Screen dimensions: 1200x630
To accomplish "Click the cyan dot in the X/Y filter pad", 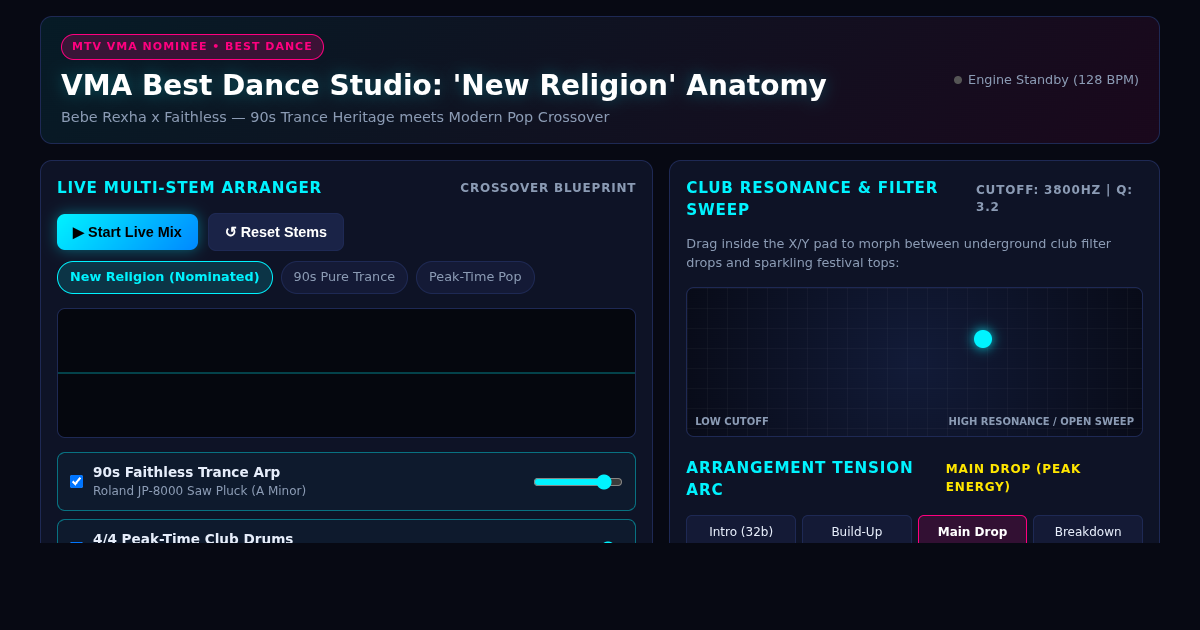I will (x=983, y=339).
